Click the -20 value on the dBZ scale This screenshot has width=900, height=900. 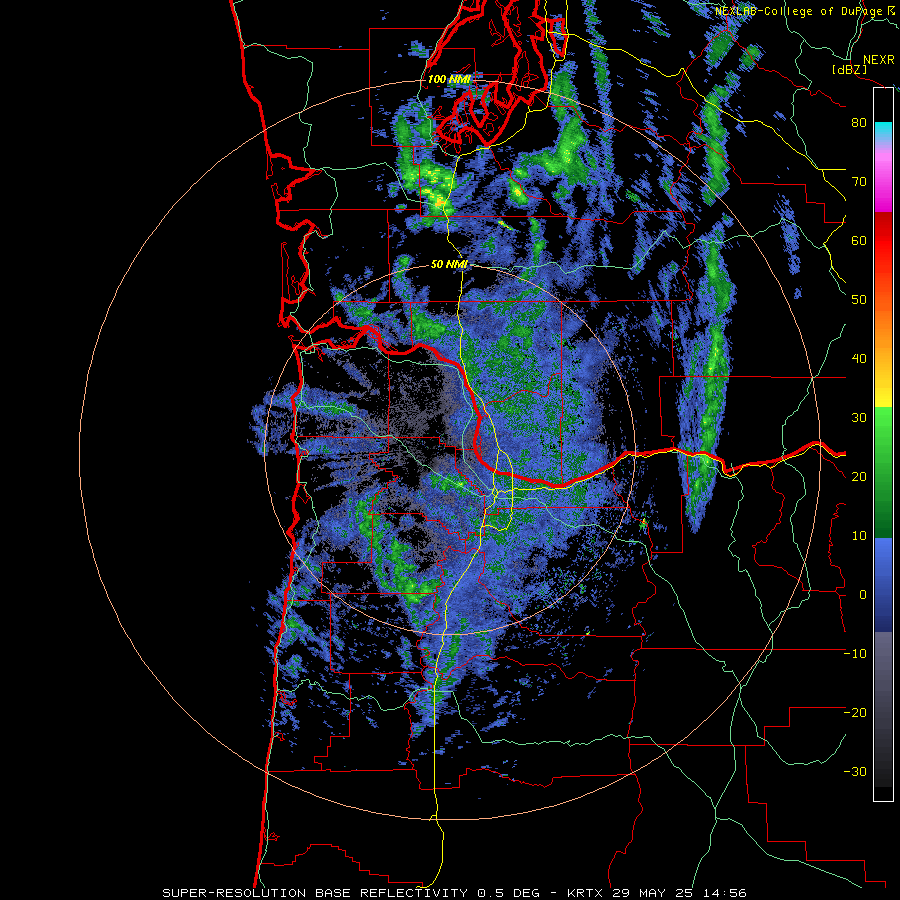856,712
